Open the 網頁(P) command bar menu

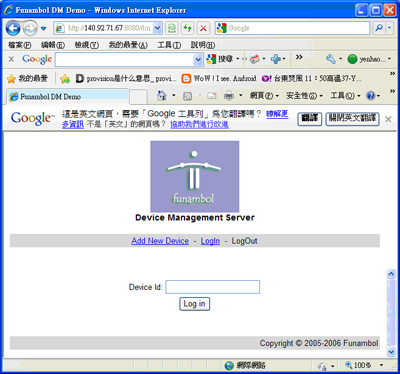pos(264,96)
